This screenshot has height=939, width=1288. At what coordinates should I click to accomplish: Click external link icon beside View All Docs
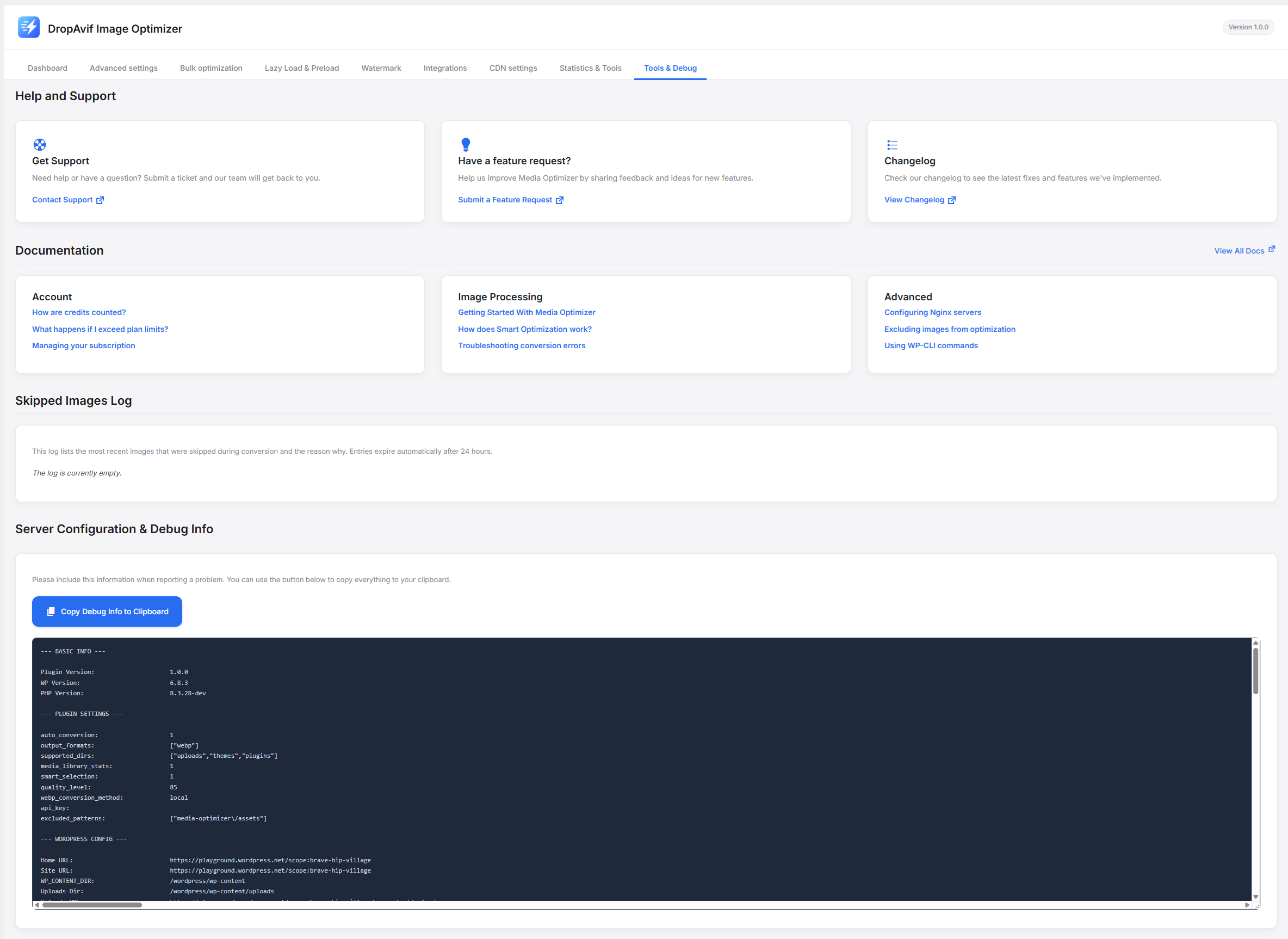pos(1272,249)
